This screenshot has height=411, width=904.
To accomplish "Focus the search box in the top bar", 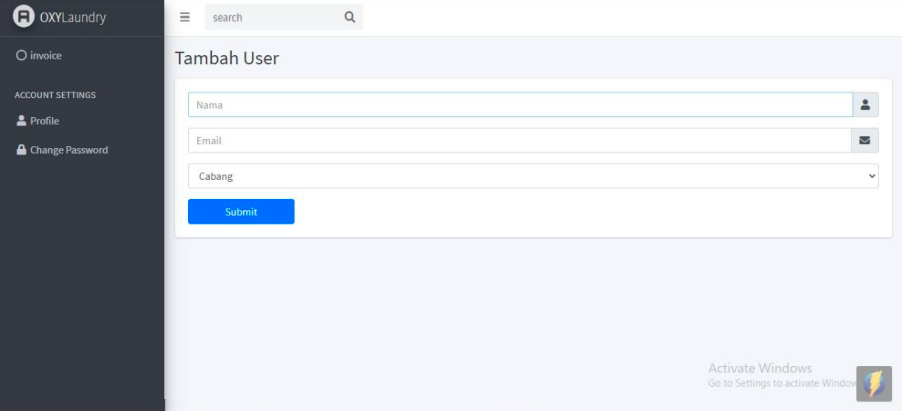I will pos(270,17).
